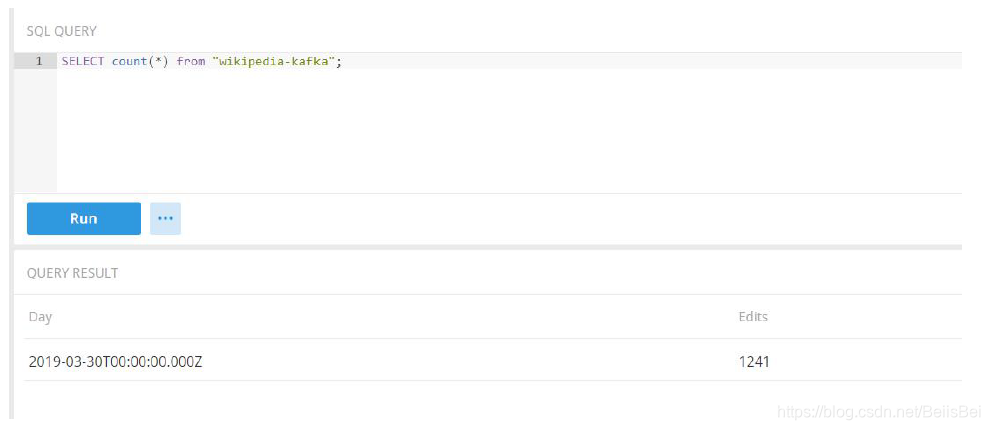The height and width of the screenshot is (430, 990).
Task: Focus the empty SQL editor area
Action: (500, 130)
